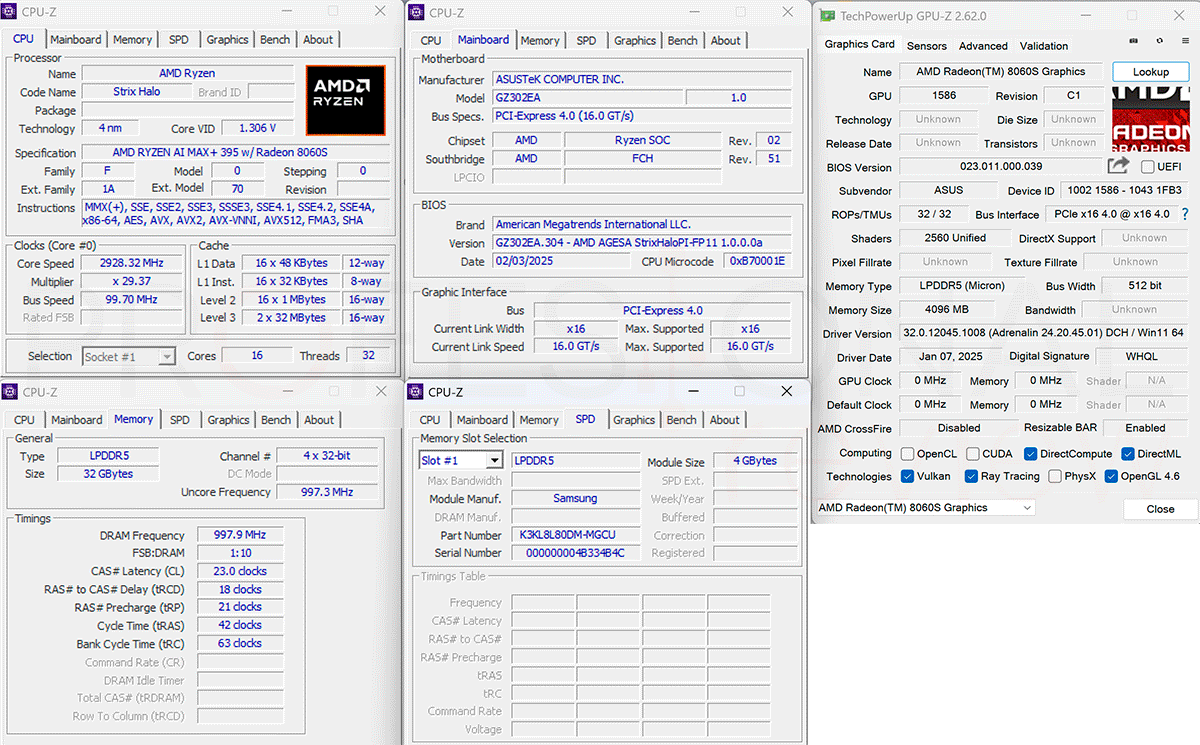Click the CPU Microcode value 0xB70001E
This screenshot has height=745, width=1200.
(x=757, y=261)
